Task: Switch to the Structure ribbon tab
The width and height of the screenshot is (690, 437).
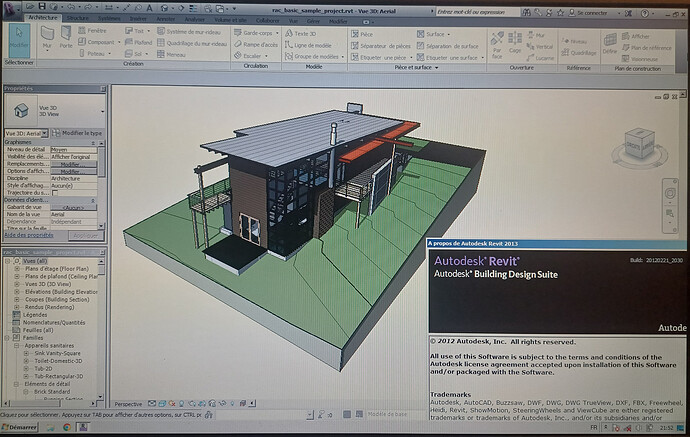Action: pyautogui.click(x=77, y=18)
